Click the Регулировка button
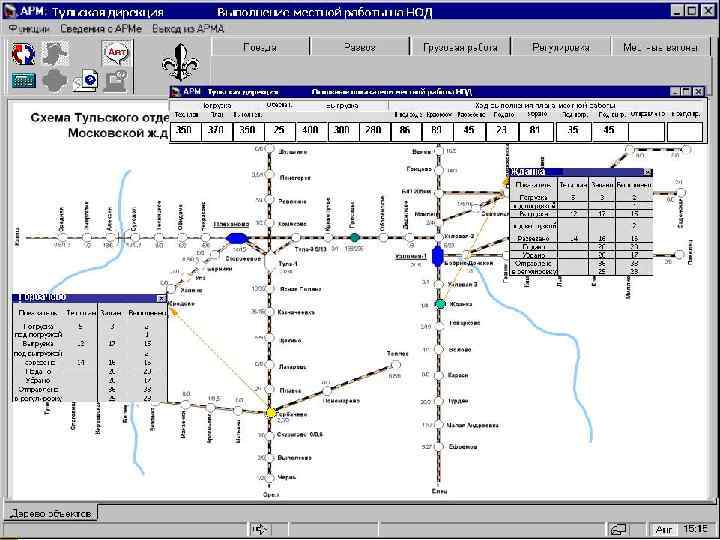Viewport: 720px width, 540px height. 561,47
